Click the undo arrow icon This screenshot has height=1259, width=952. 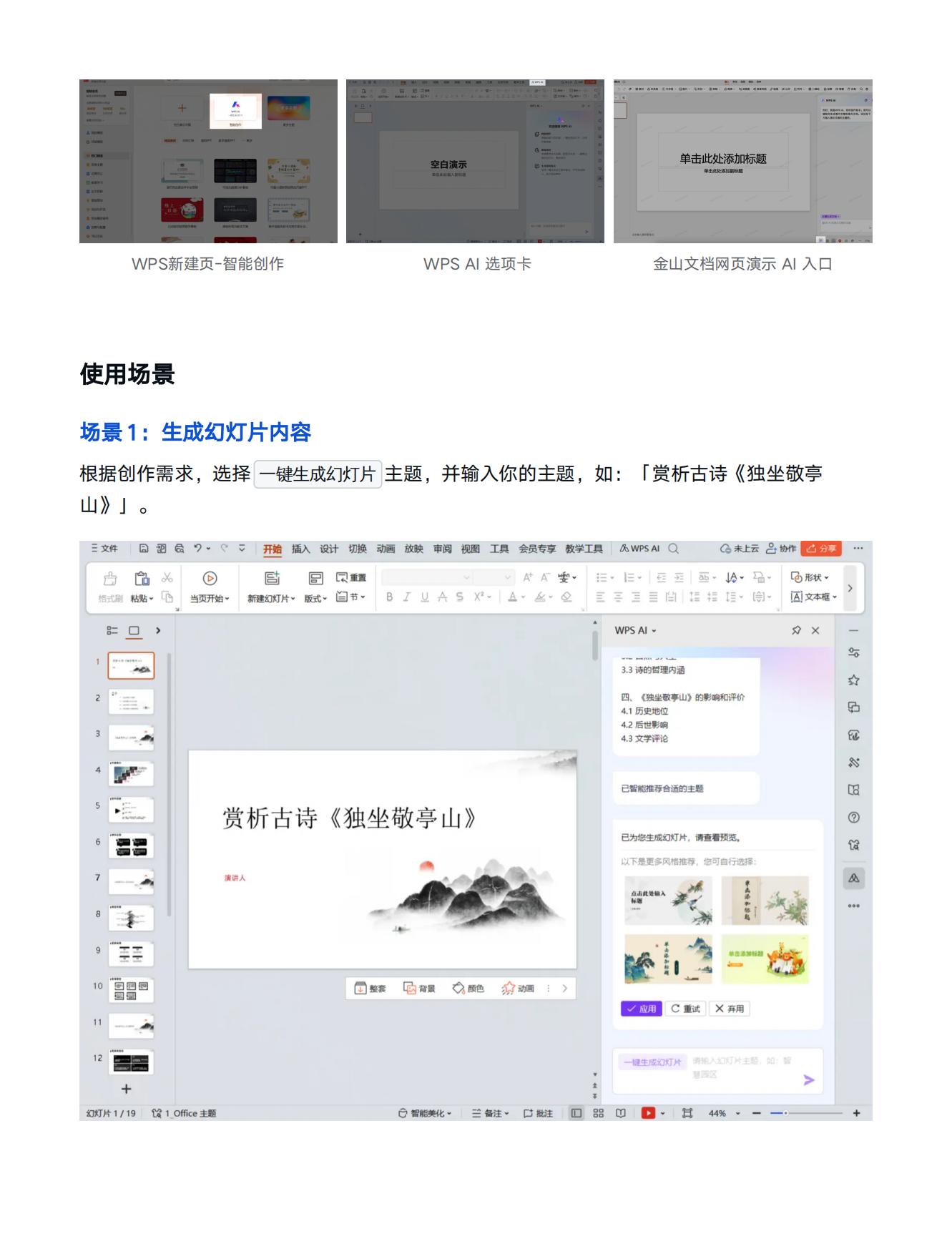(198, 549)
